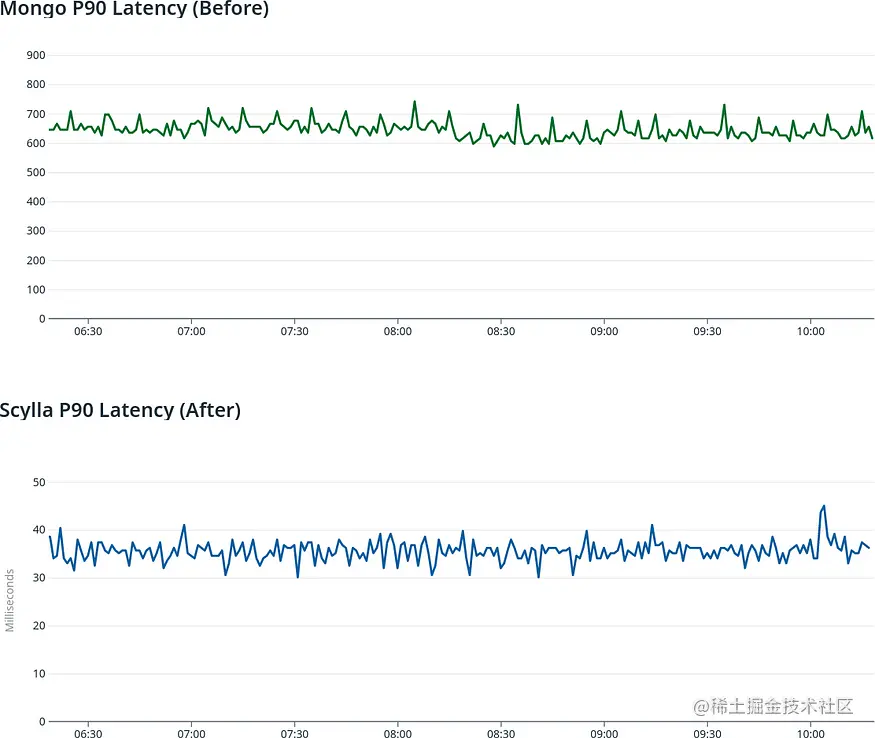Click the 08:30 x-axis label on the Mongo chart

point(501,331)
